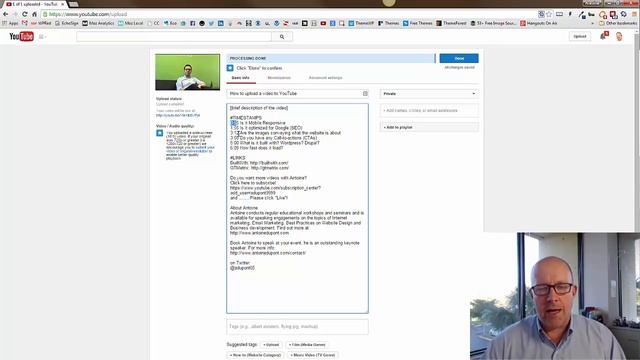Click the PROCESSING DONE progress bar

click(331, 58)
